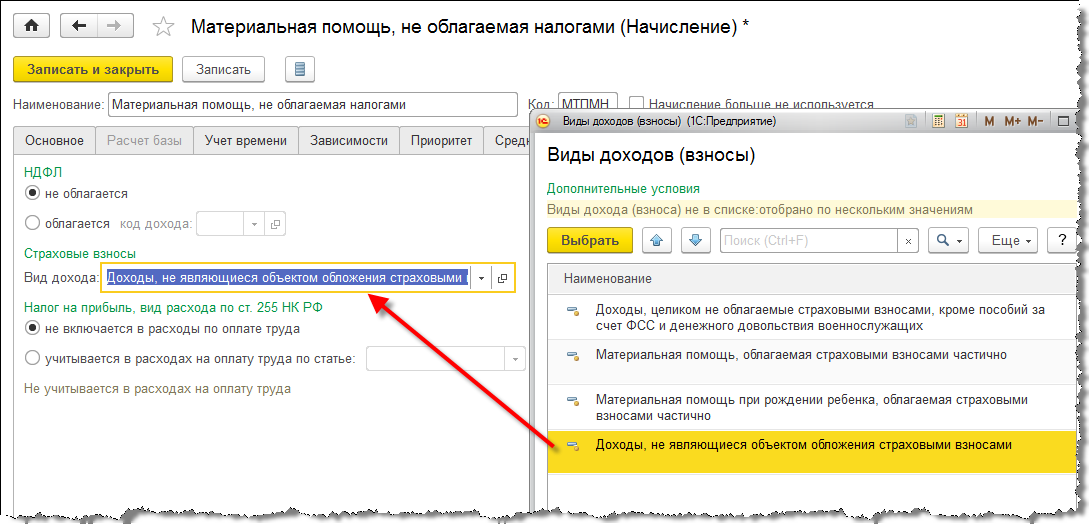Select НДФЛ 'не облагается' radio button
1089x524 pixels.
tap(31, 193)
